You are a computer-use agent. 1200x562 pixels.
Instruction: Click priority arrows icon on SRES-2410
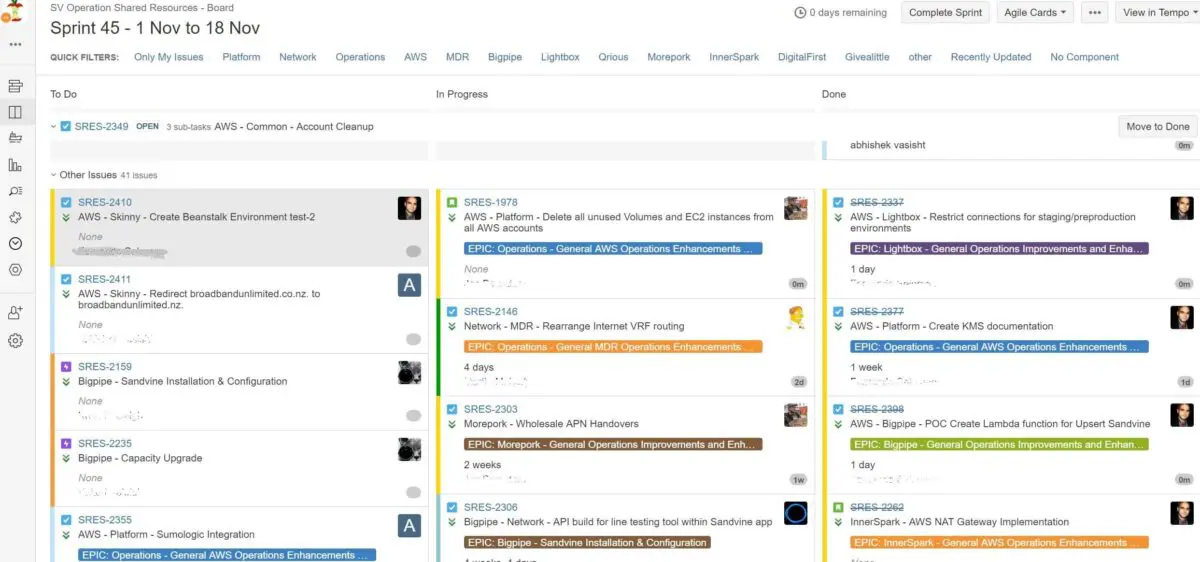66,217
